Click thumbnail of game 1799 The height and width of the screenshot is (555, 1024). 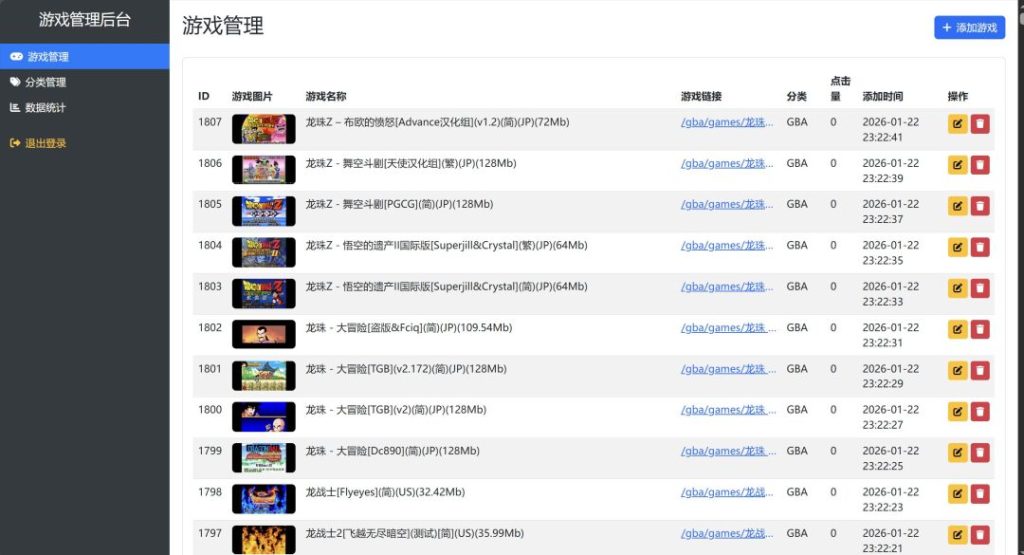point(264,458)
